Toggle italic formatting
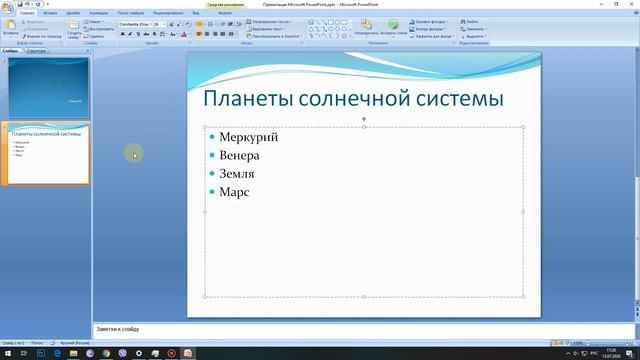 [130, 34]
